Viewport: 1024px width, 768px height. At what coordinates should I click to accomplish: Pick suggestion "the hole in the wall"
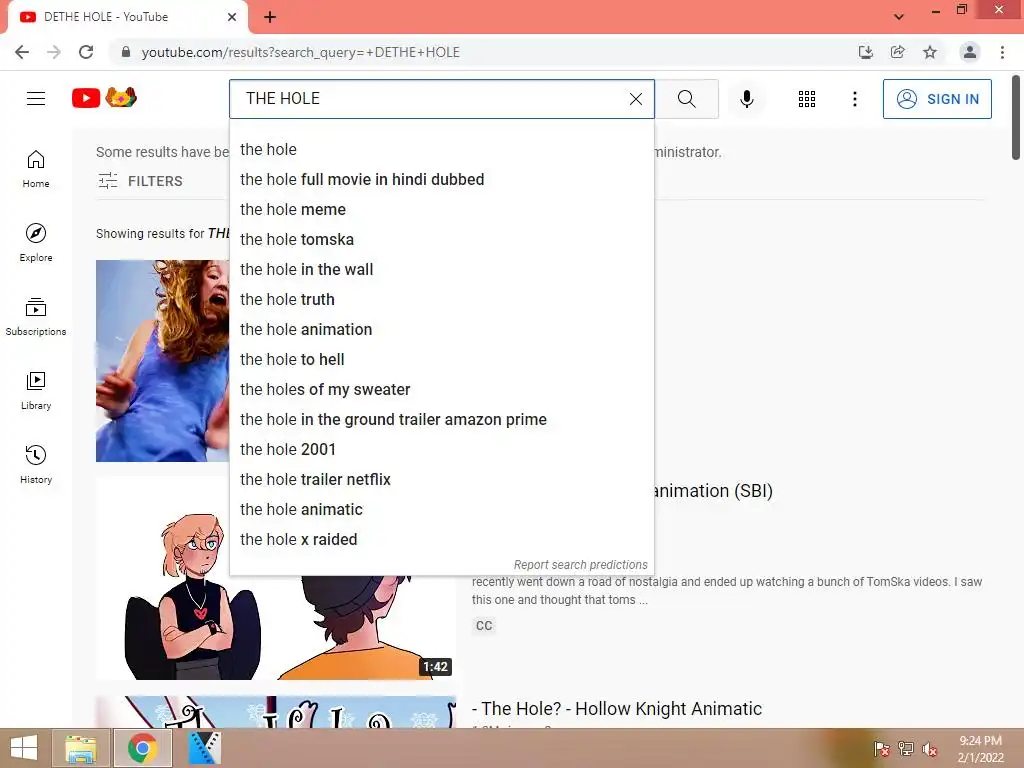(441, 270)
